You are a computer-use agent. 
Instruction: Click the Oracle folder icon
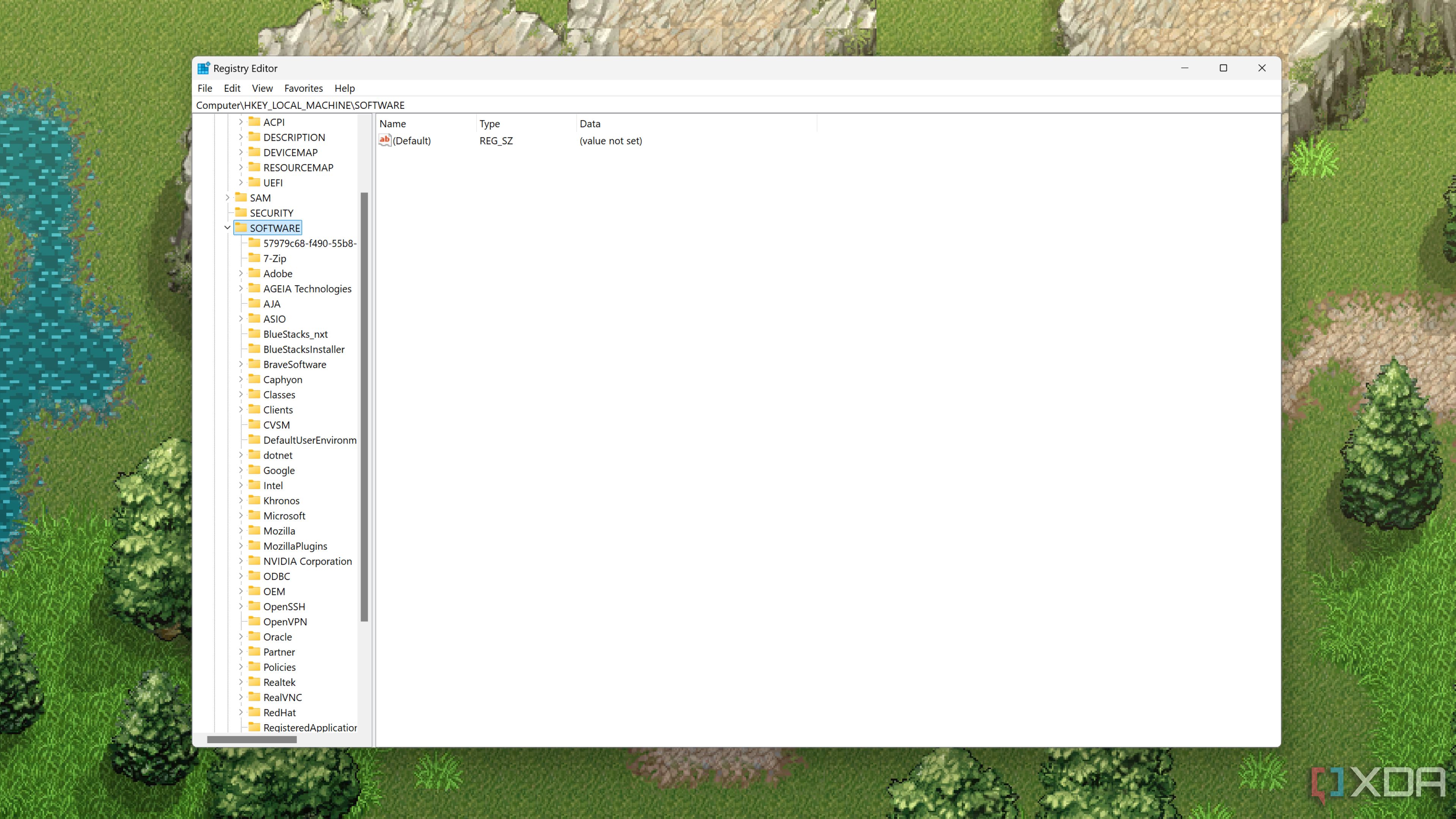tap(254, 637)
